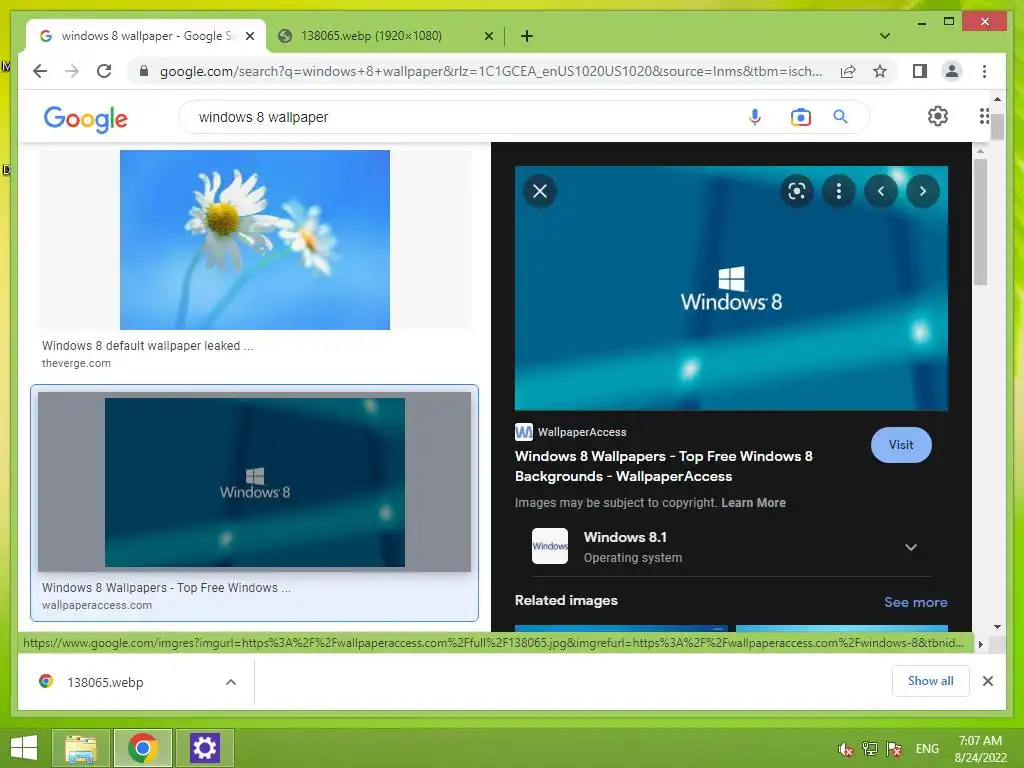Image resolution: width=1024 pixels, height=768 pixels.
Task: Click the WallpaperAccess site name
Action: click(581, 432)
